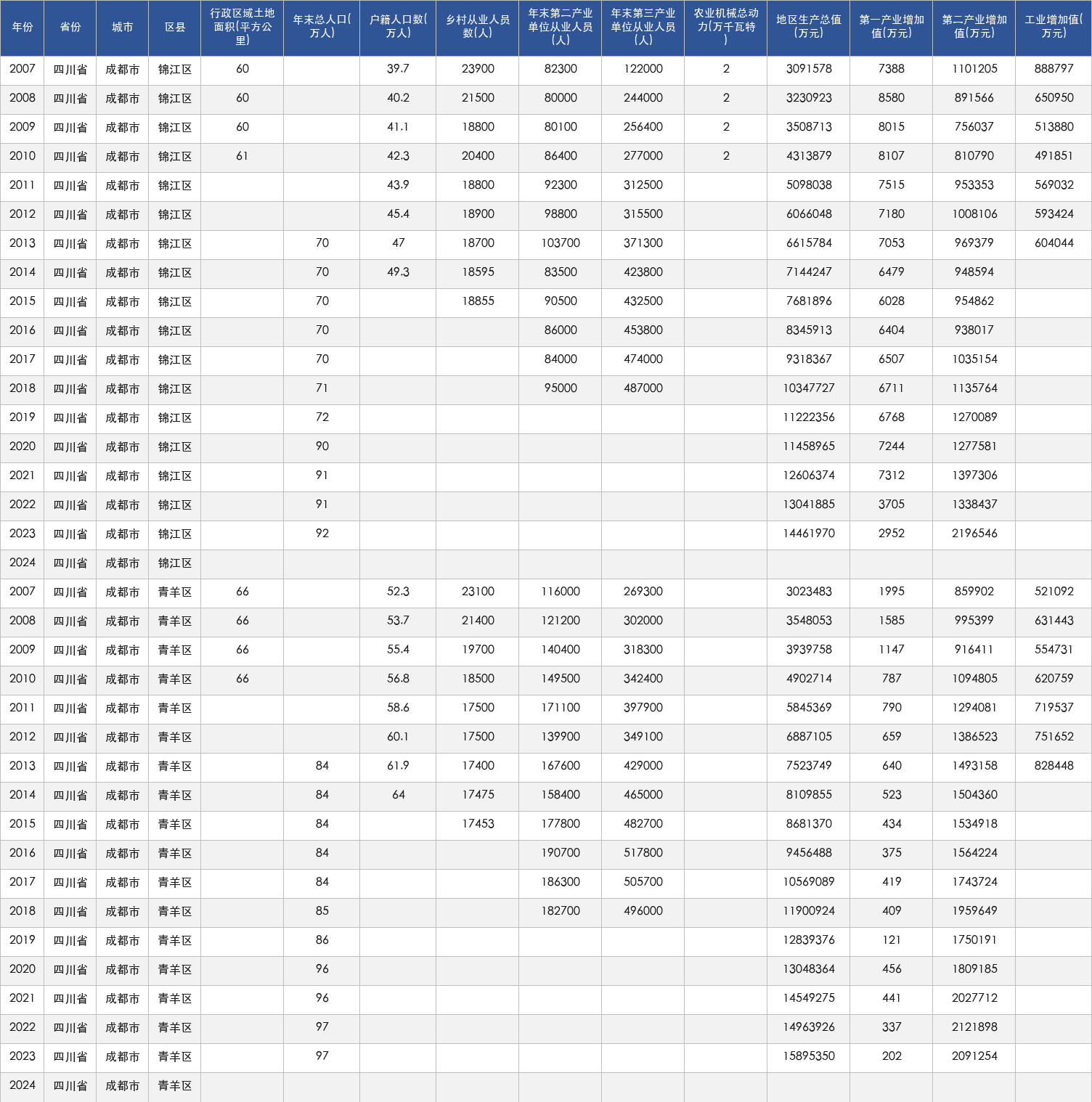Select industrial value 888797 cell
The image size is (1092, 1102).
click(x=1054, y=69)
